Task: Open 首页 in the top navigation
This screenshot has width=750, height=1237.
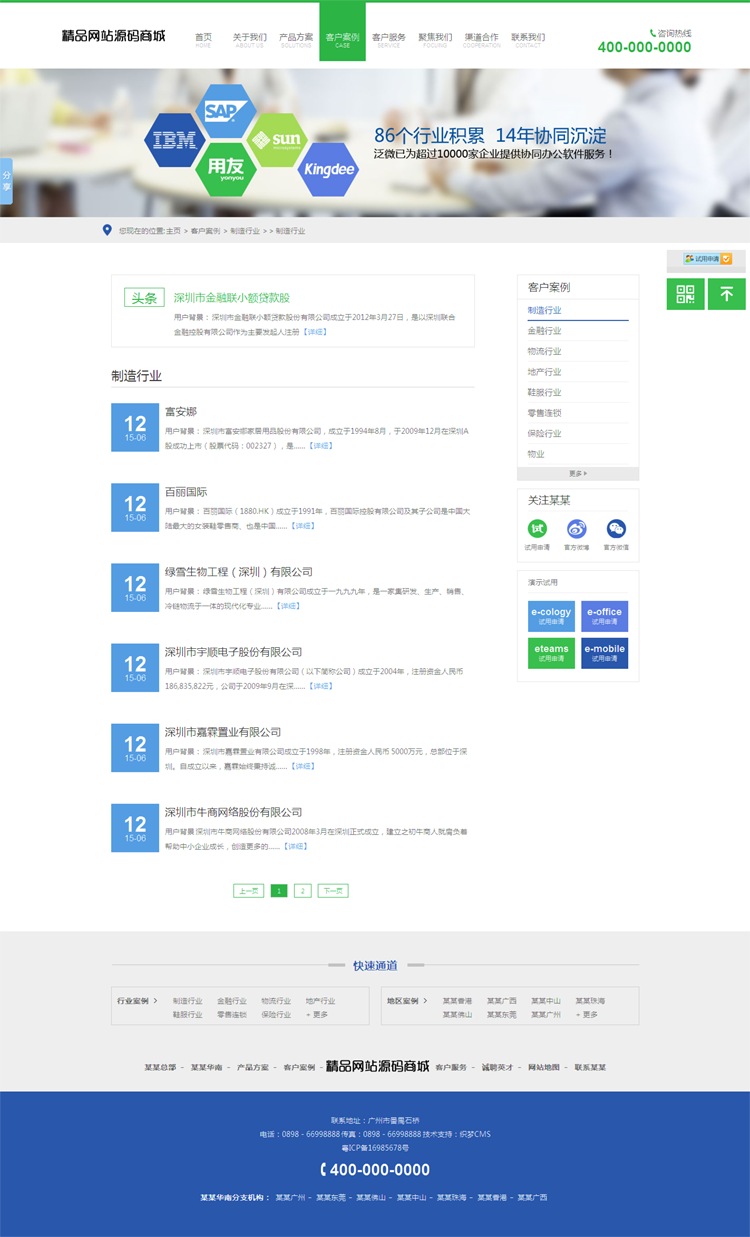Action: (203, 39)
